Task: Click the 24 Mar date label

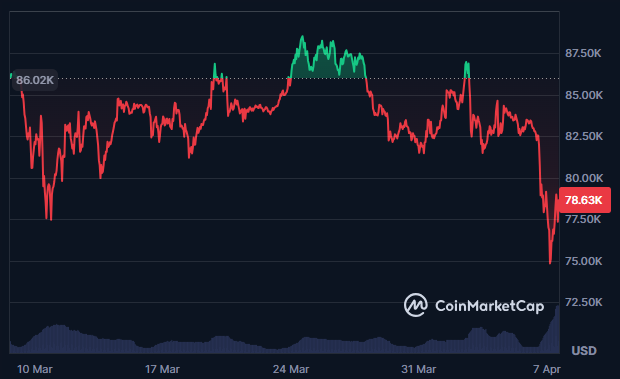Action: click(291, 369)
